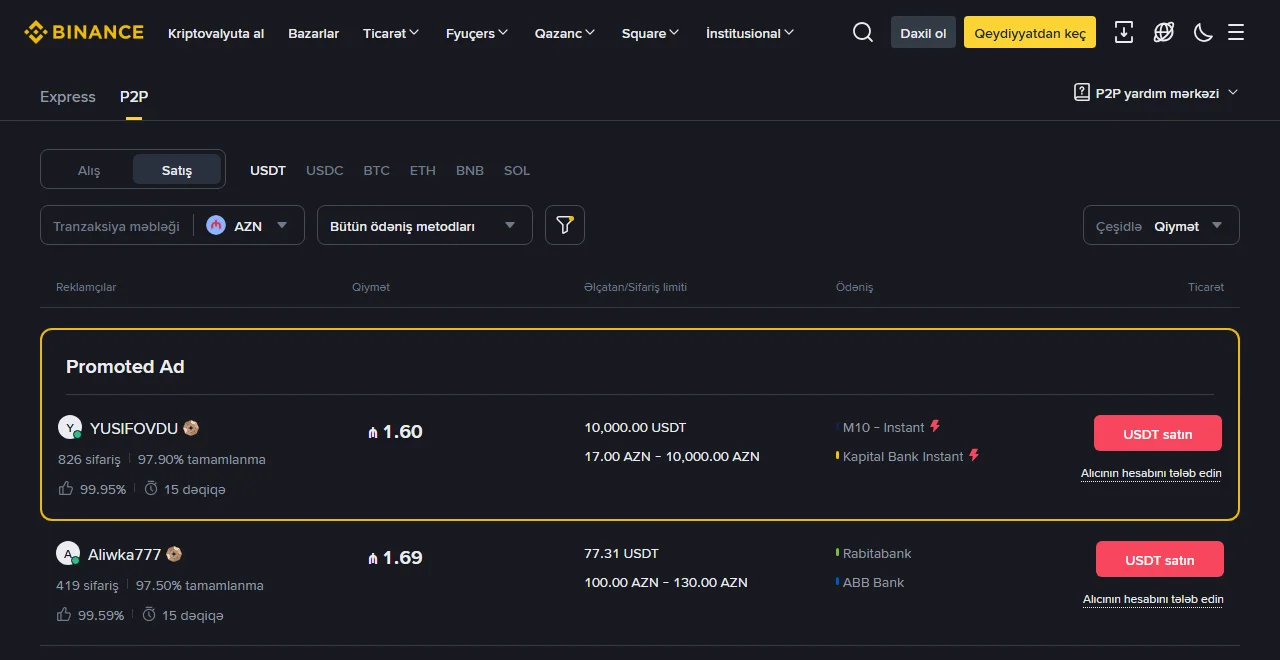Click the clock icon in Aliwka777 row
Screen dimensions: 1280x660
[x=149, y=615]
